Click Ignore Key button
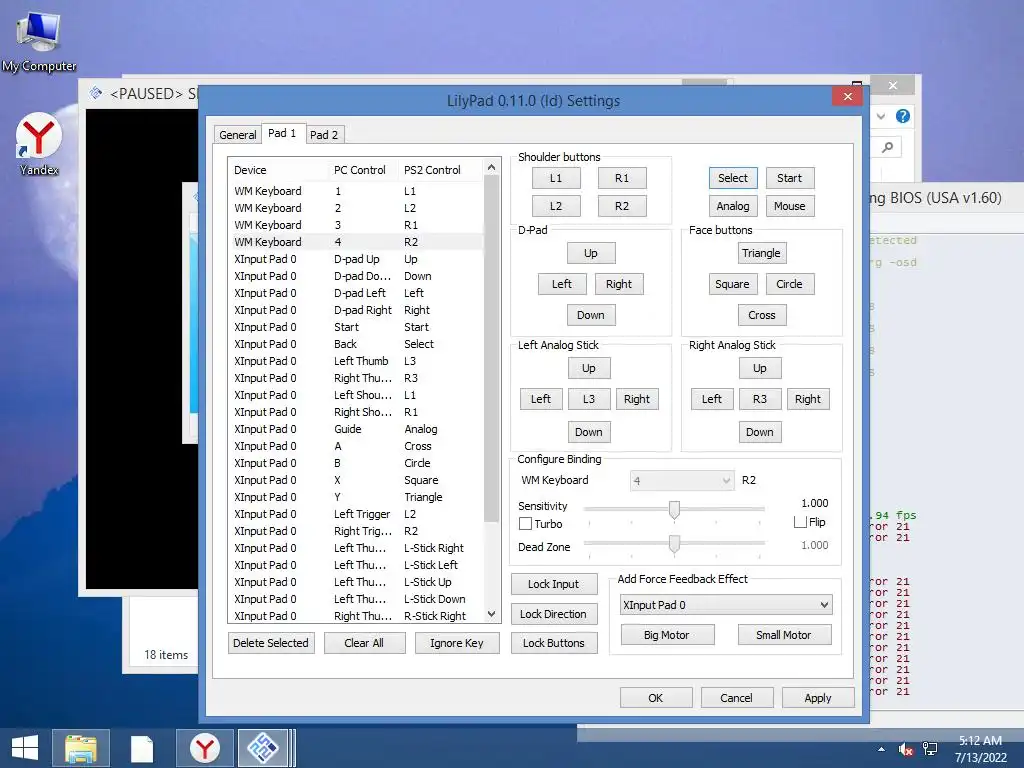The height and width of the screenshot is (768, 1024). coord(456,643)
